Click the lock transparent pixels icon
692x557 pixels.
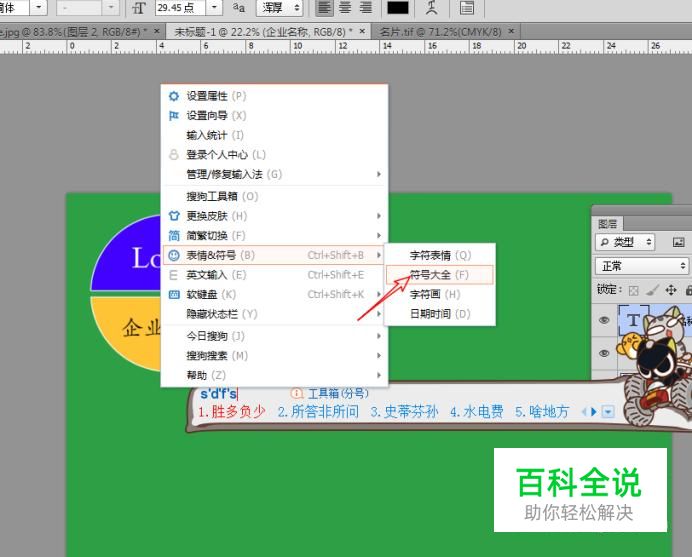[633, 290]
